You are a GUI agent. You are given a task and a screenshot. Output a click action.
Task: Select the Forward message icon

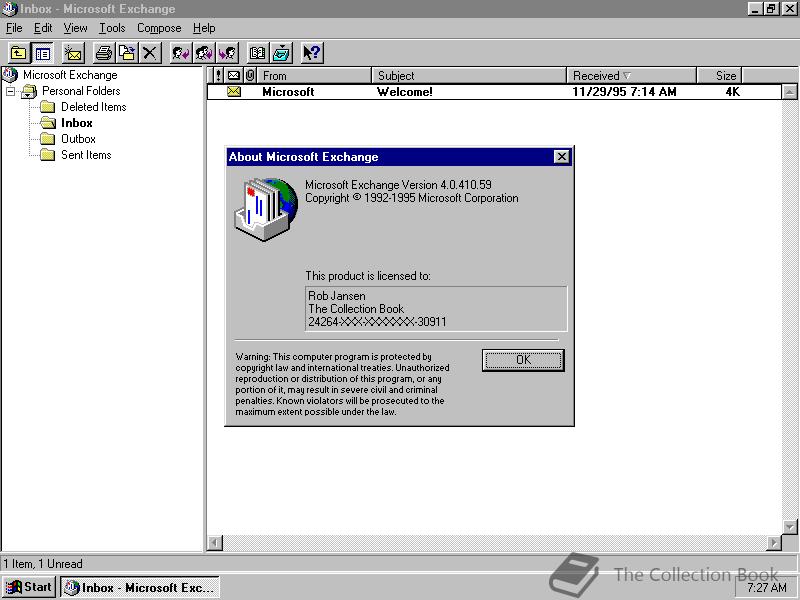226,53
